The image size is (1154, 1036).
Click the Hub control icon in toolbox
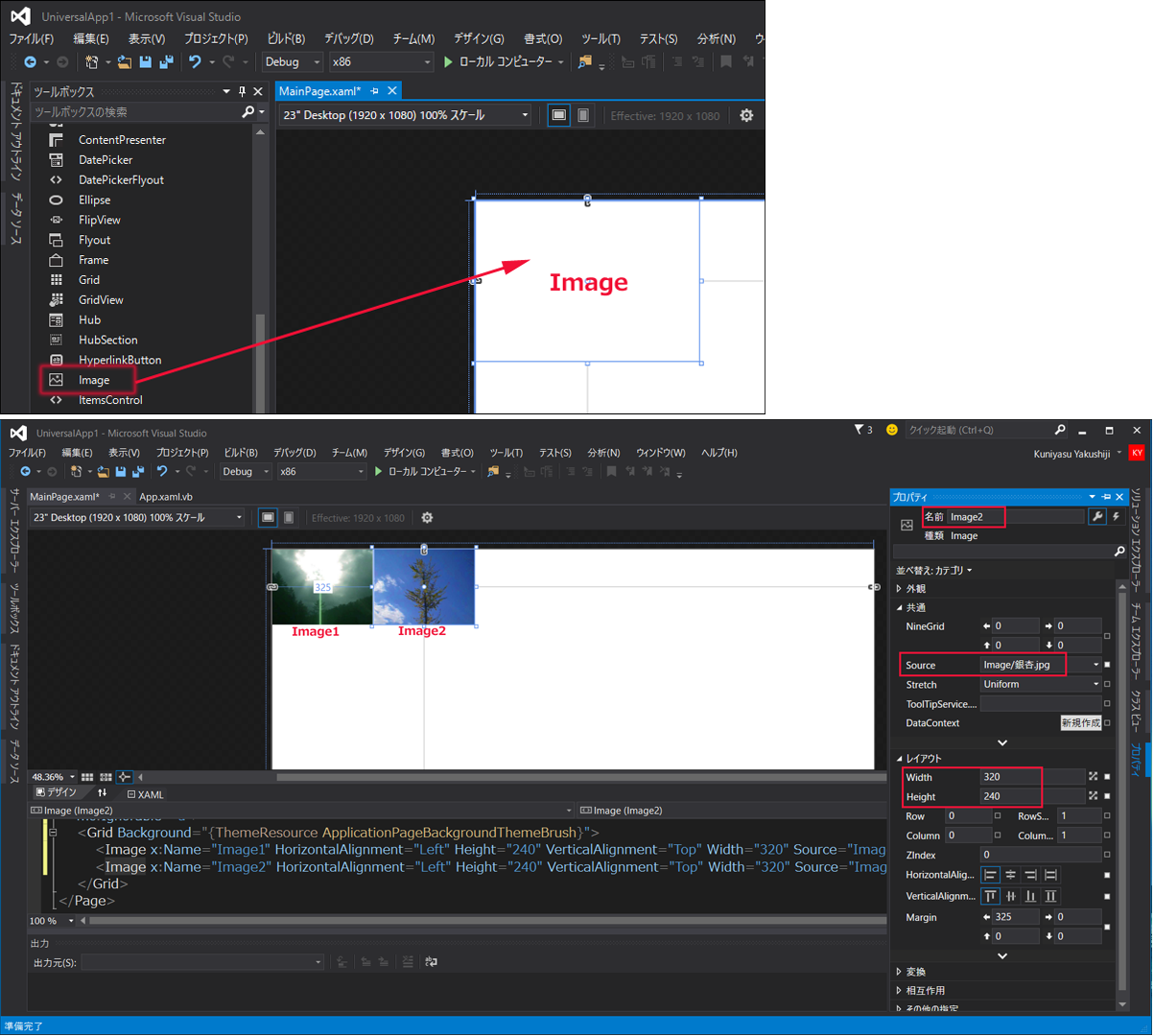click(x=57, y=319)
